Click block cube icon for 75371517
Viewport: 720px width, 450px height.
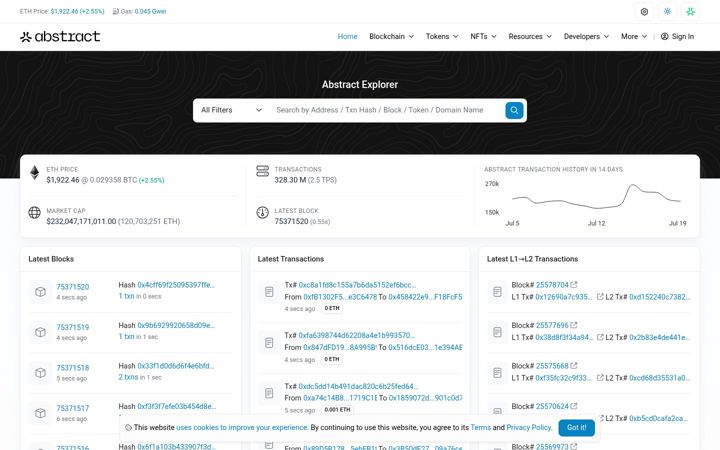point(40,413)
